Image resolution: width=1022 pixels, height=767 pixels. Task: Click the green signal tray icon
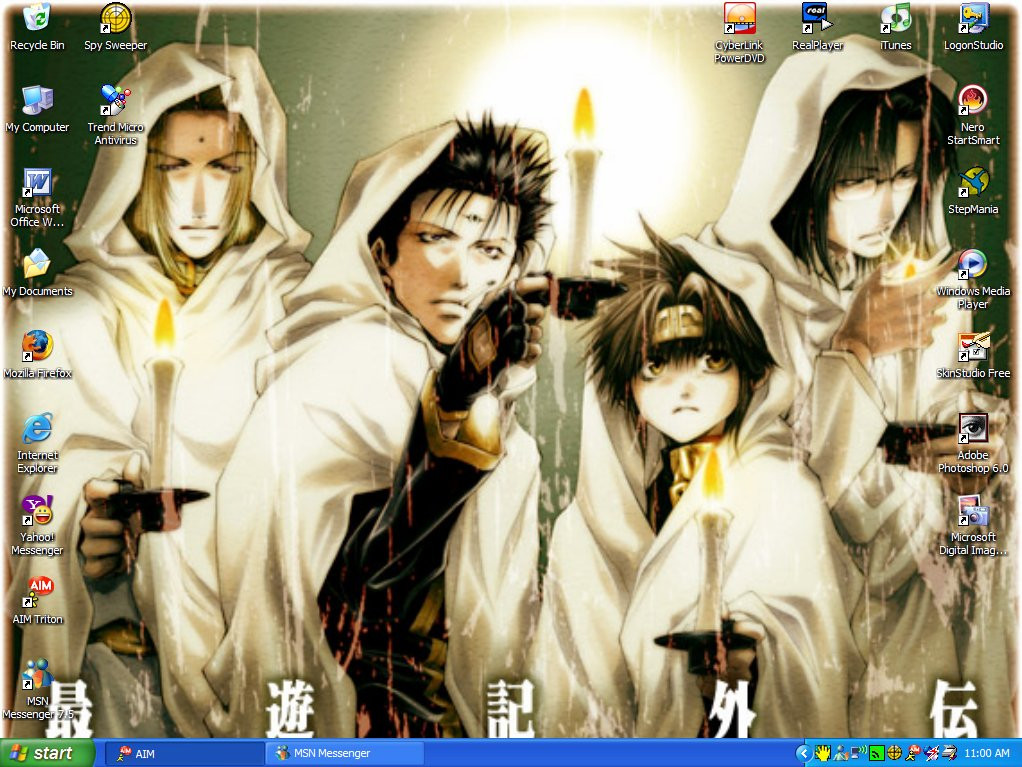877,754
